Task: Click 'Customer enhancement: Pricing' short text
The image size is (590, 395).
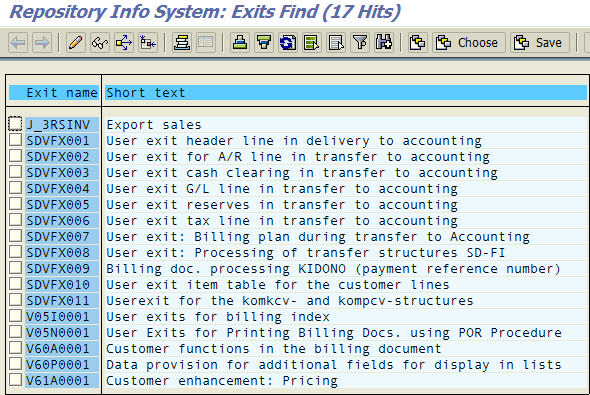Action: tap(222, 380)
